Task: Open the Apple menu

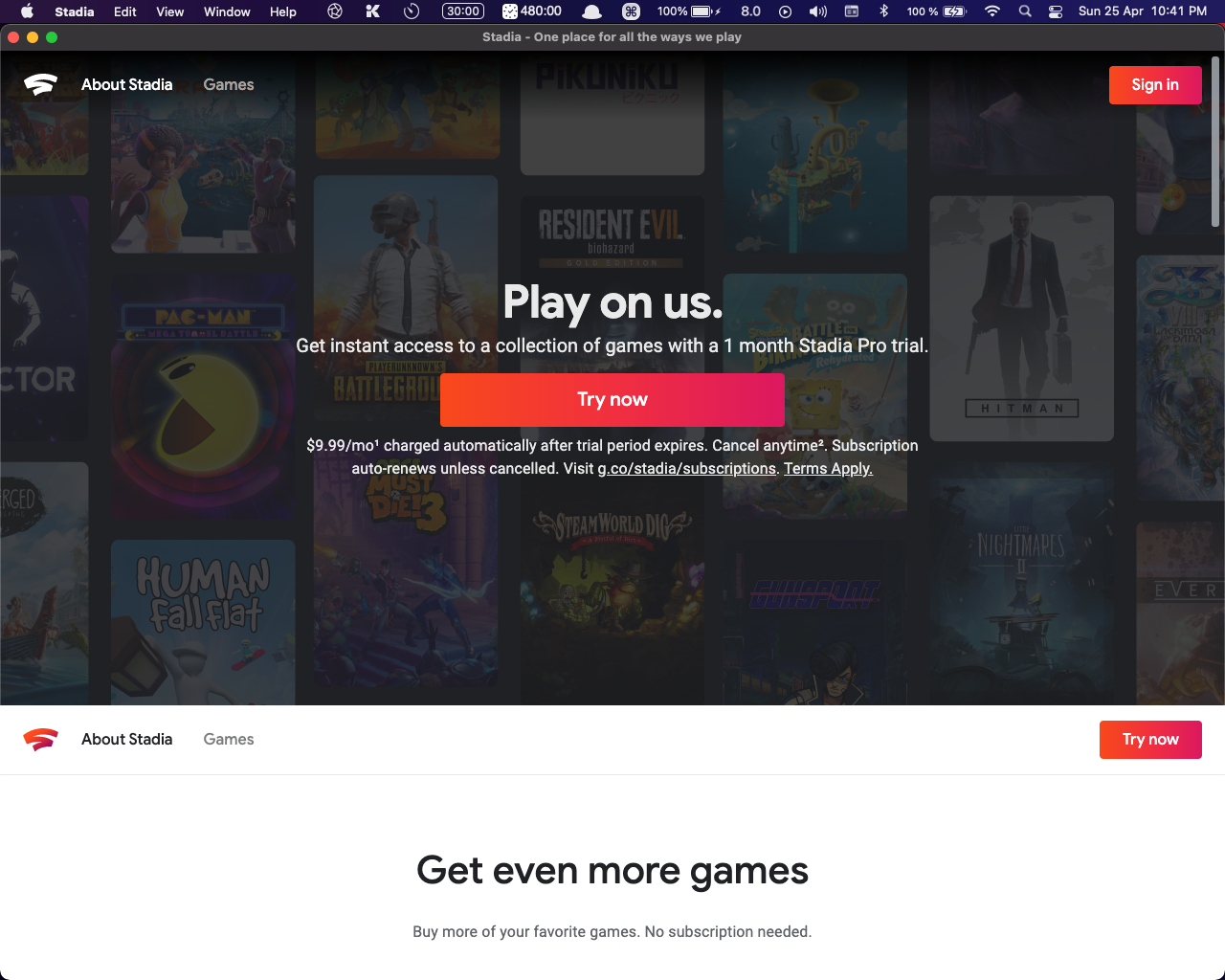Action: (26, 11)
